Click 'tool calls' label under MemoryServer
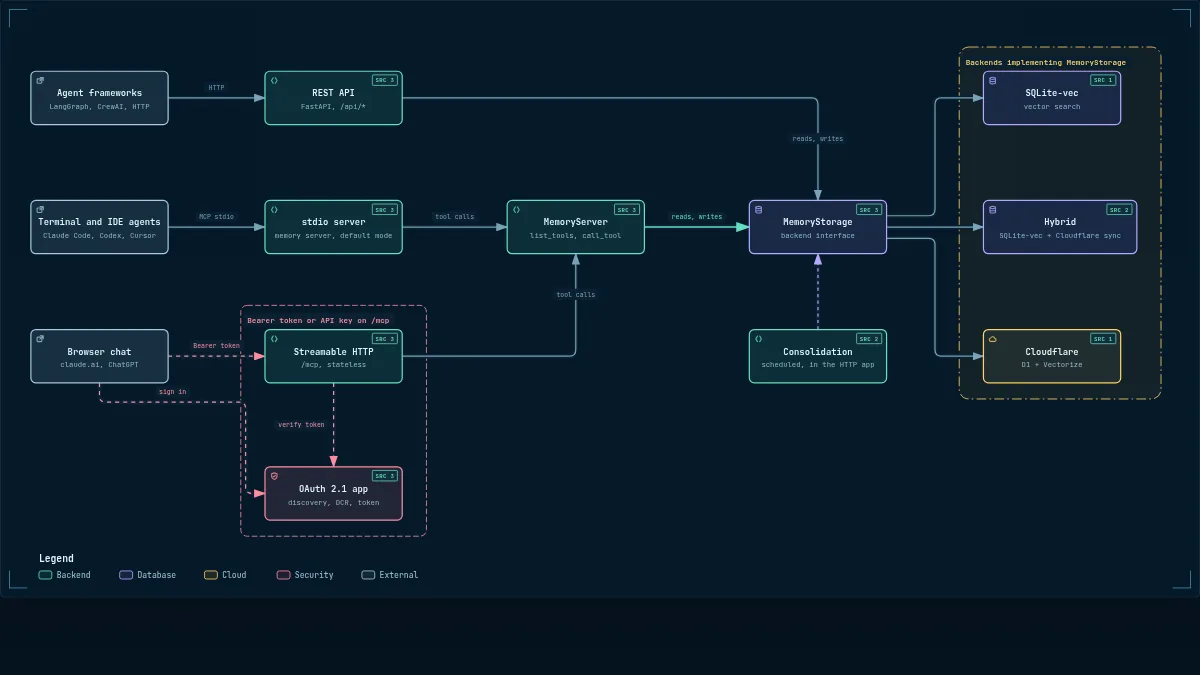 [575, 295]
